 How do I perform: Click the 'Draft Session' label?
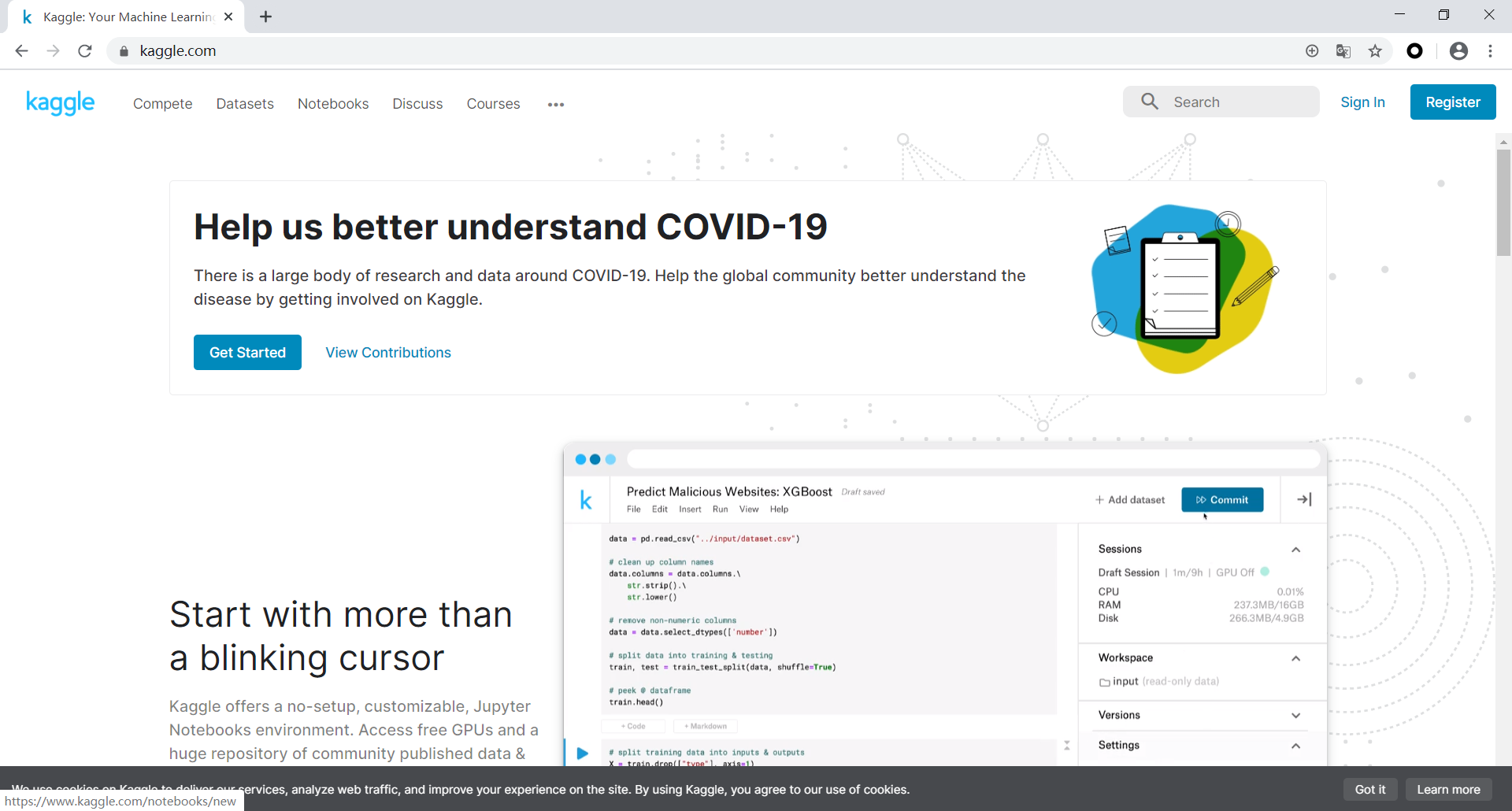tap(1128, 572)
